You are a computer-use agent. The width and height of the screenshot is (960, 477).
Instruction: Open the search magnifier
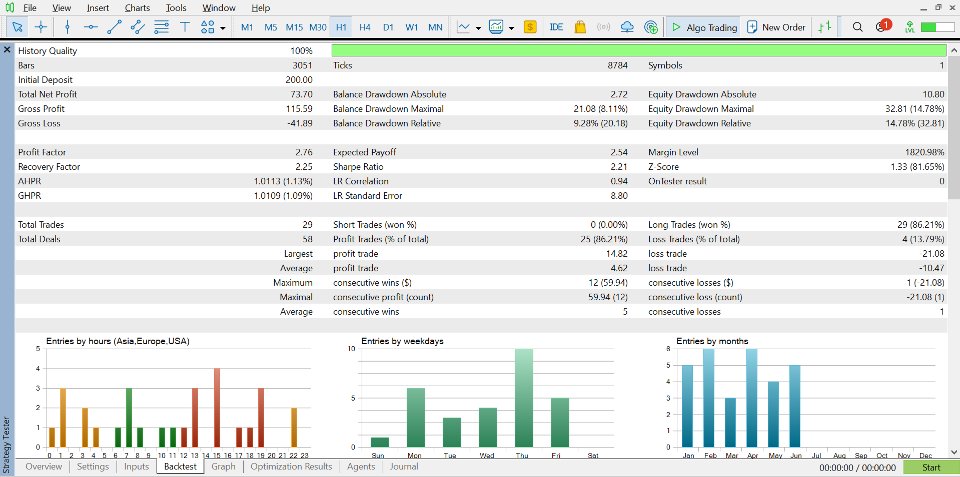(x=858, y=27)
